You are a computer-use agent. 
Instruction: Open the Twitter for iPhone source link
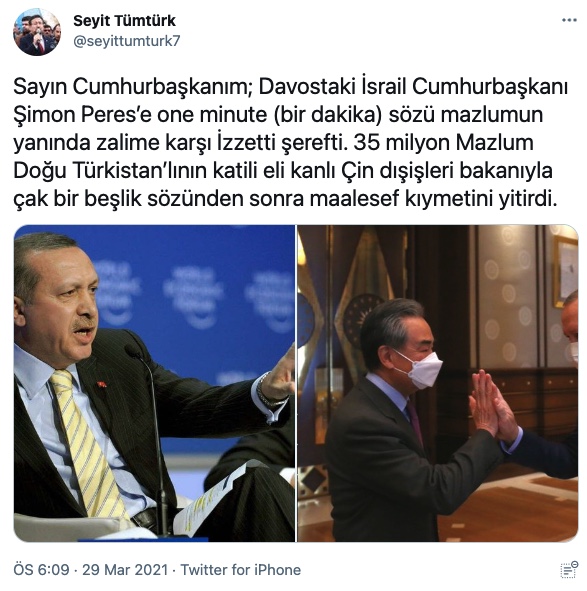(x=241, y=570)
